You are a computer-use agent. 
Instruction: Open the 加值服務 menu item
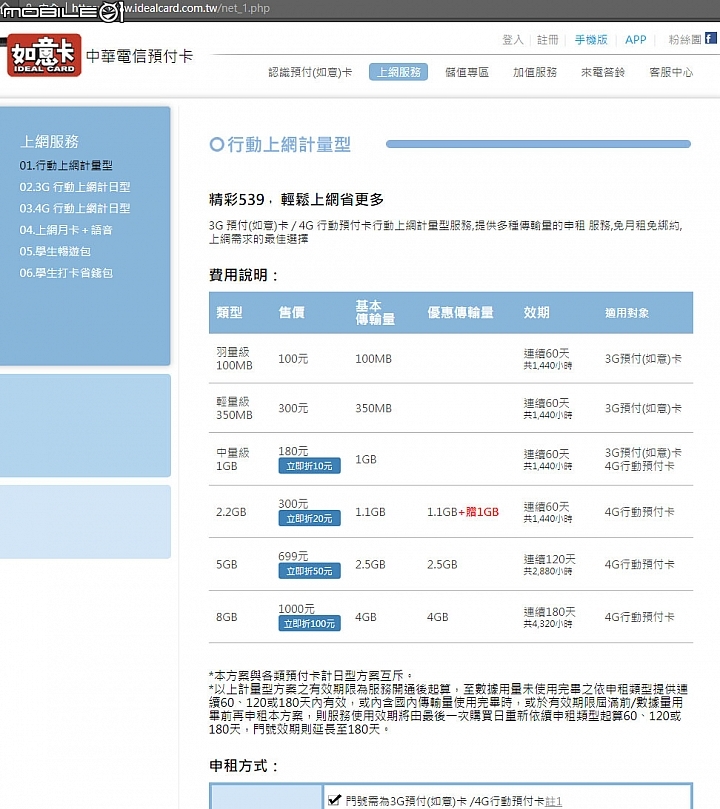click(535, 72)
